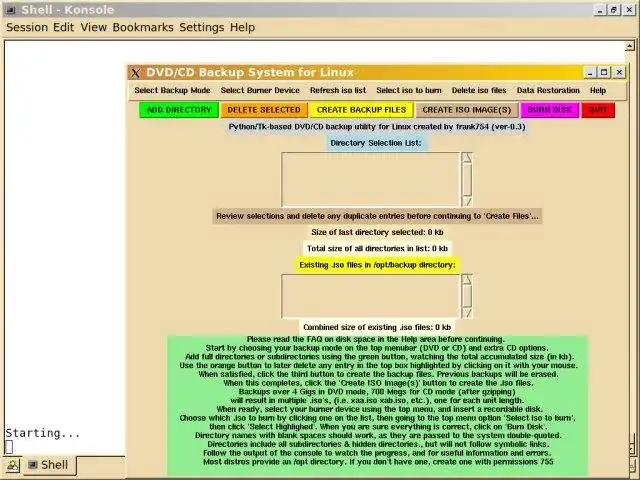640x480 pixels.
Task: Close the DVD/CD Backup System window
Action: 619,73
